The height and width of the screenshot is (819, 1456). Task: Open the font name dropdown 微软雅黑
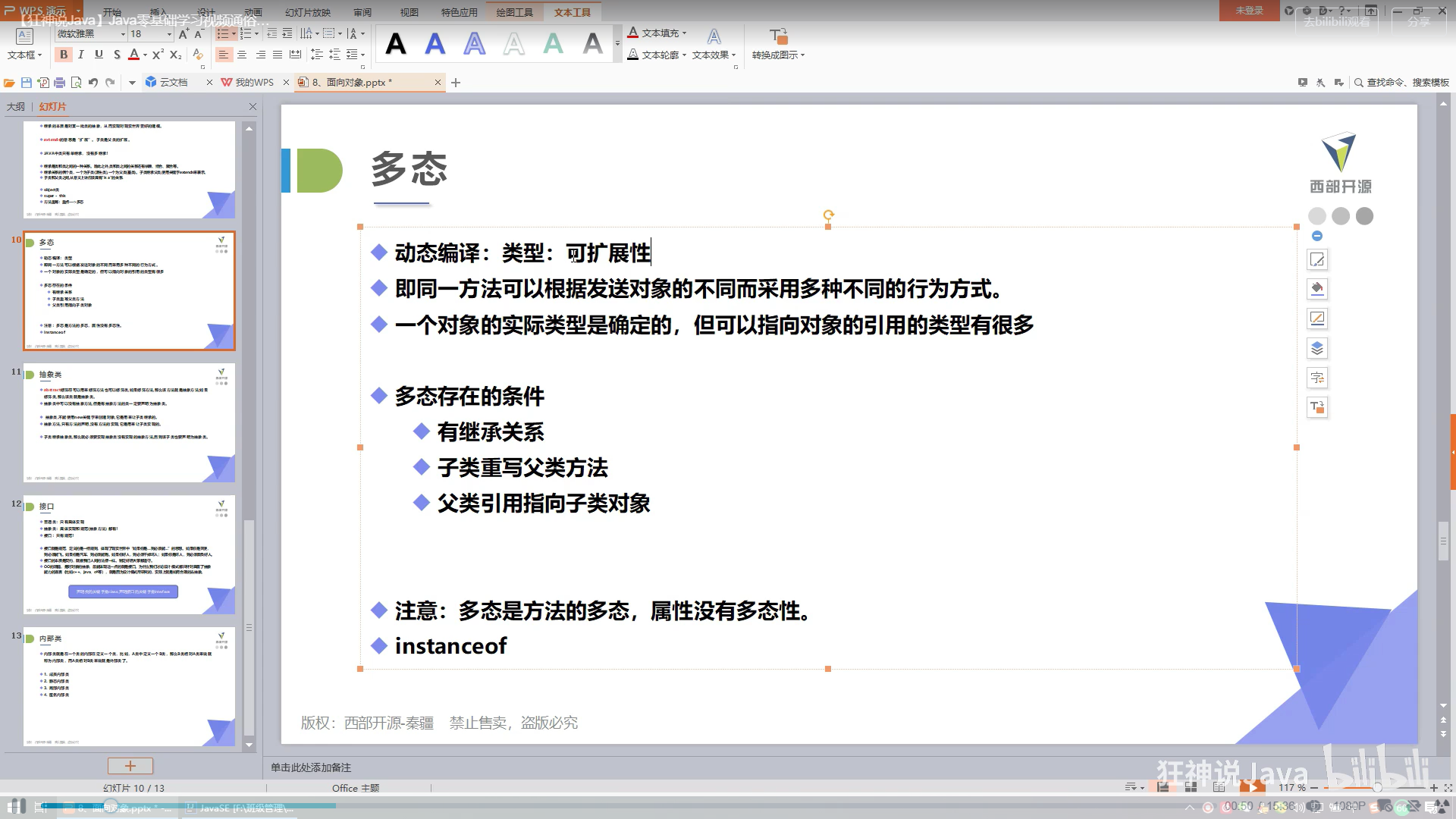(123, 34)
